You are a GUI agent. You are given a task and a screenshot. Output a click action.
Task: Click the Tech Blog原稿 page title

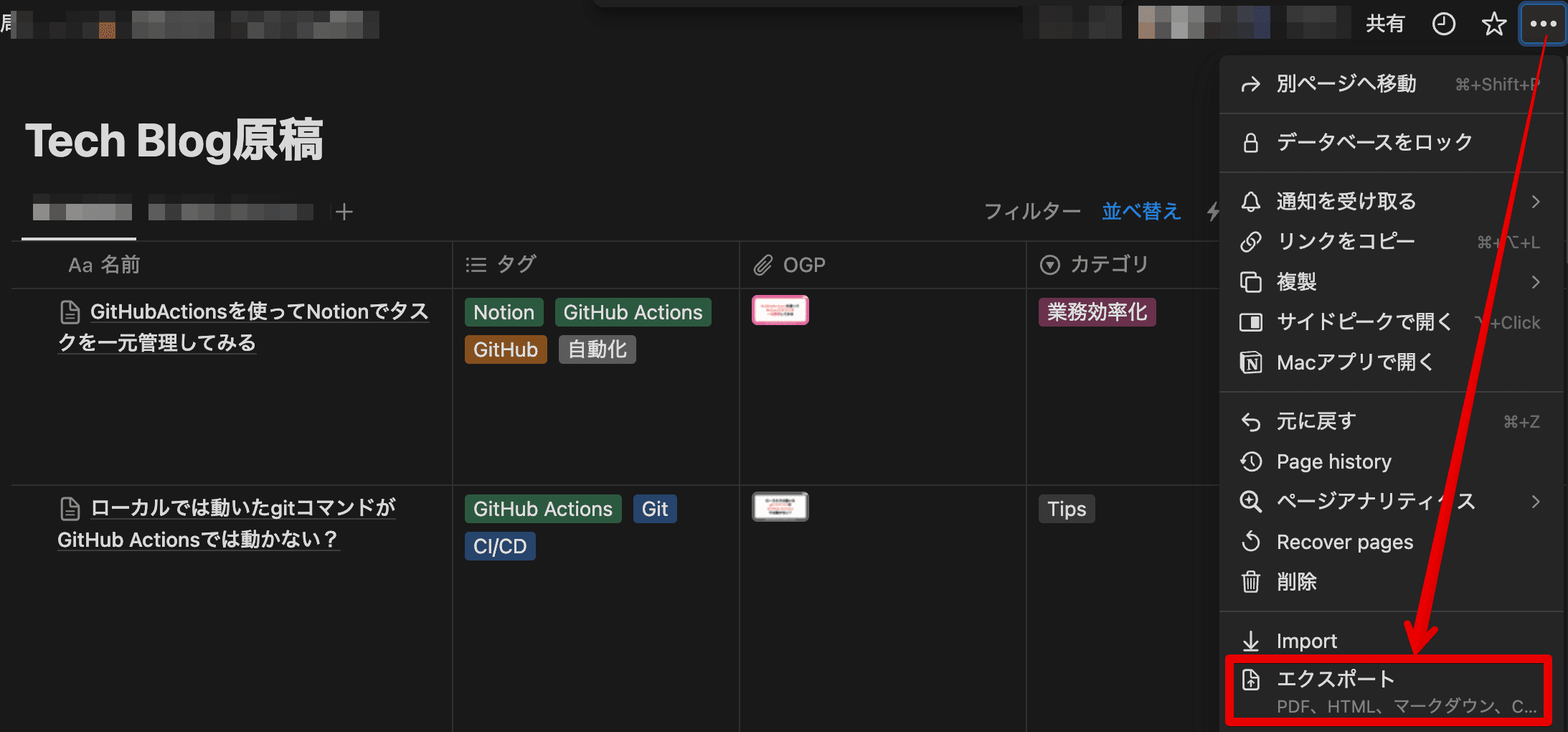coord(174,140)
